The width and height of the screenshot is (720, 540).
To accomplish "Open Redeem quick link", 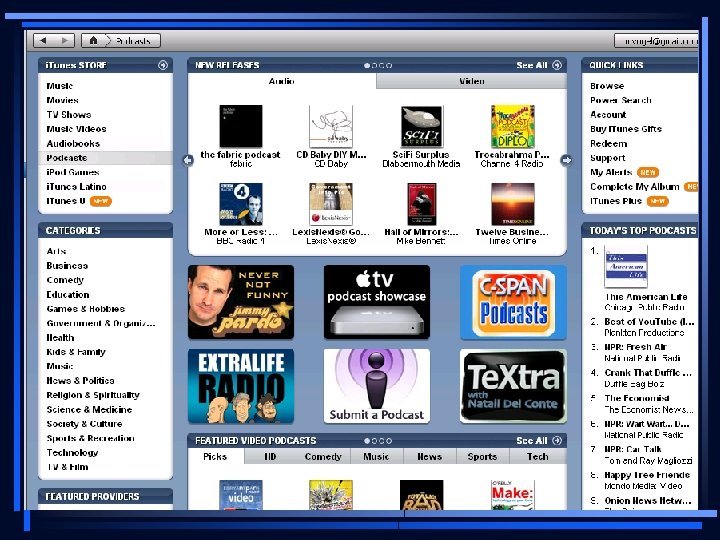I will point(608,144).
